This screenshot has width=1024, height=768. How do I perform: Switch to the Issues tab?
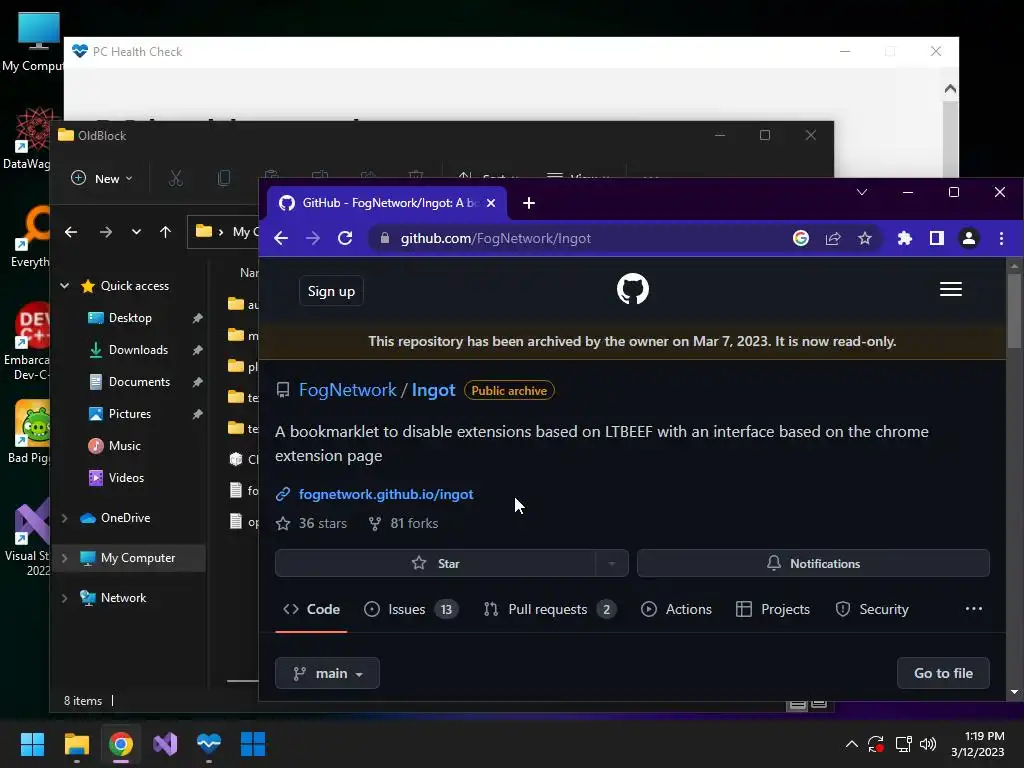411,609
